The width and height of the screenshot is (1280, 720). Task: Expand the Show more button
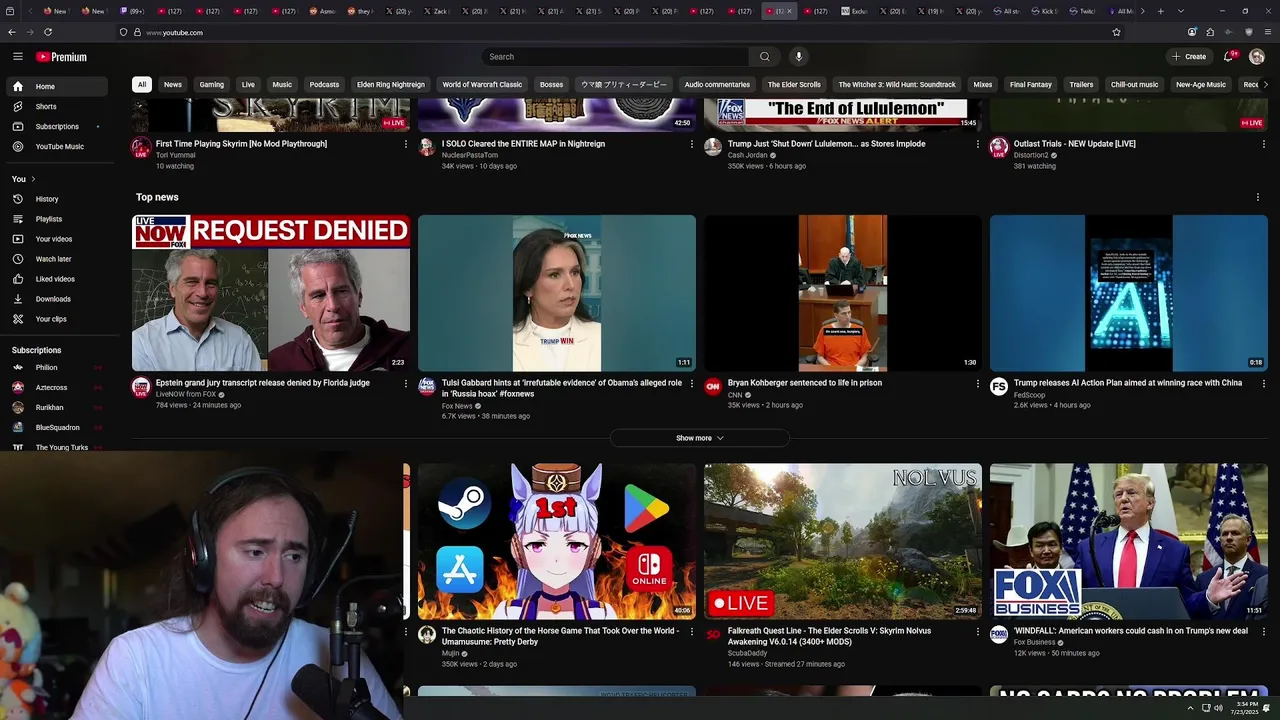[700, 438]
